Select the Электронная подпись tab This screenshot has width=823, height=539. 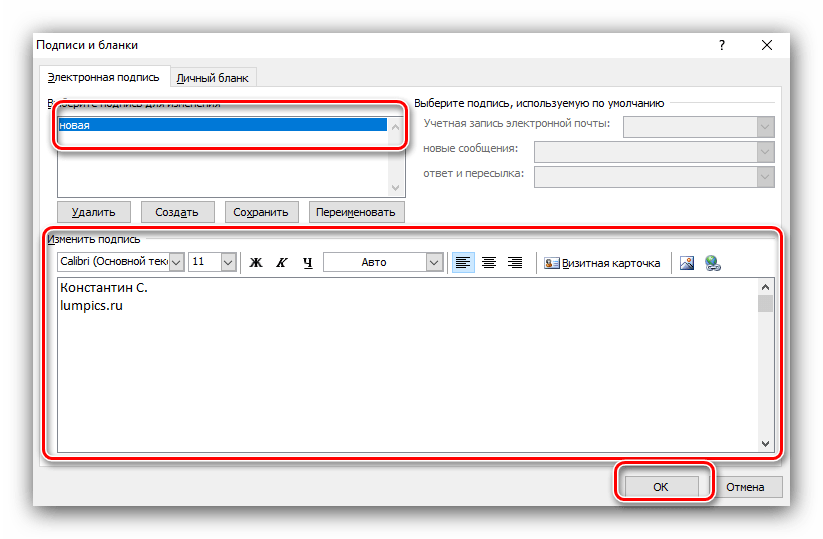(104, 77)
